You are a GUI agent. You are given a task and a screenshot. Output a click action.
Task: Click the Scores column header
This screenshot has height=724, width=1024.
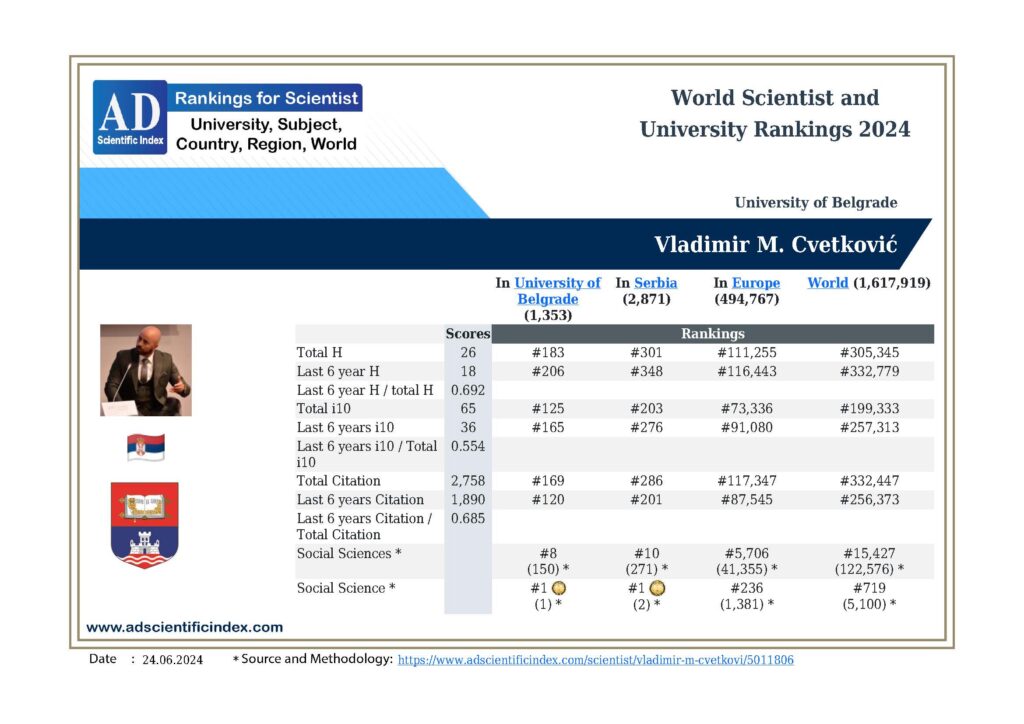pos(468,334)
